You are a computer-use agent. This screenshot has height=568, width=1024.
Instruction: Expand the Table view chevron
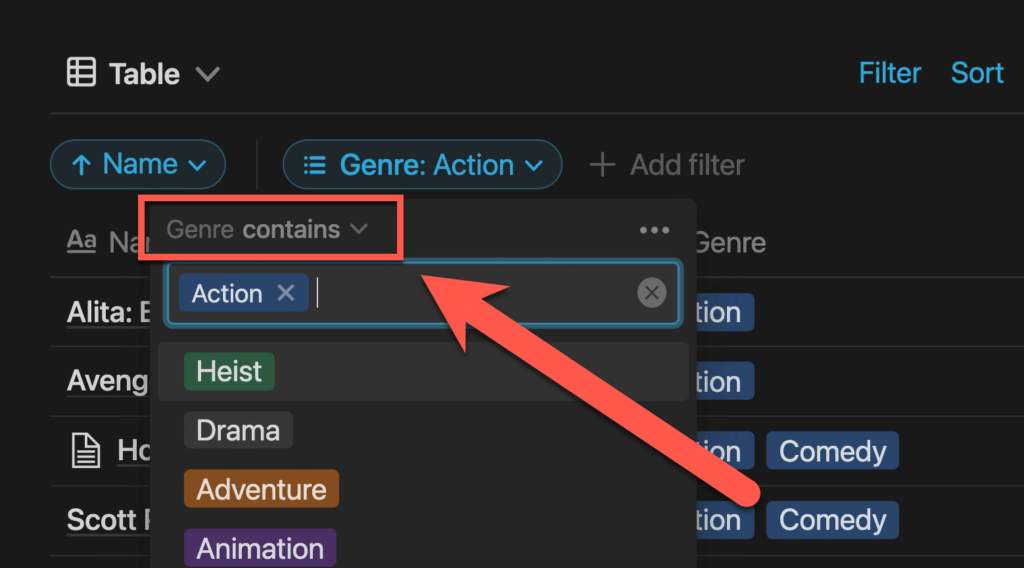tap(208, 74)
